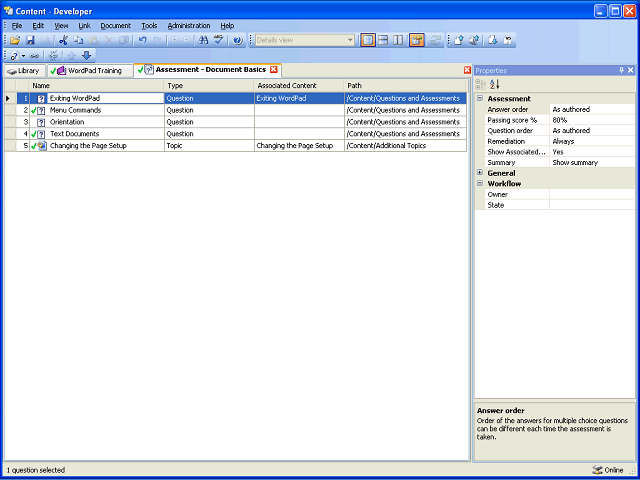Switch to horizontal split layout icon
640x480 pixels.
(x=383, y=40)
